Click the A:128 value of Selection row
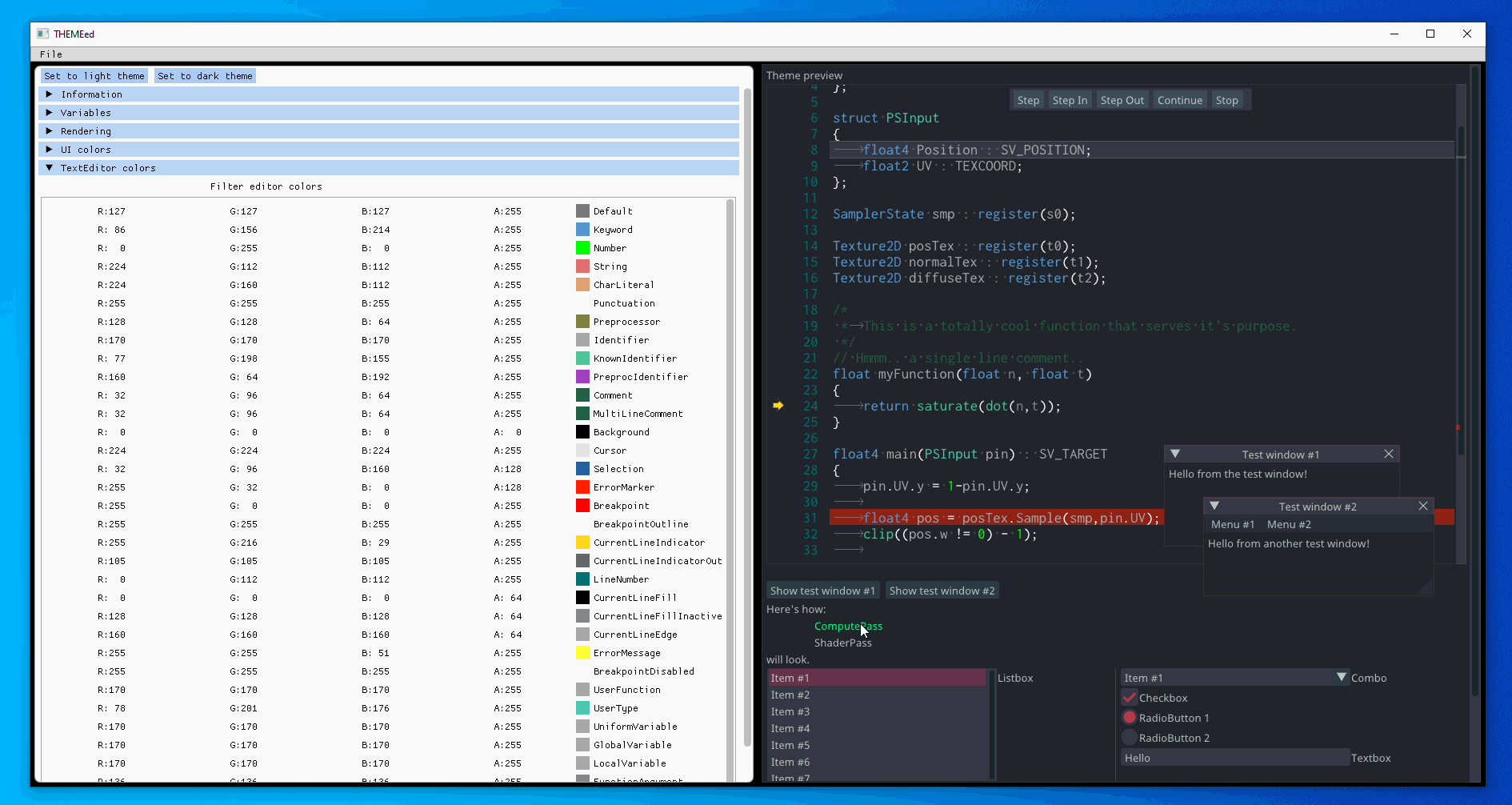 pos(507,469)
